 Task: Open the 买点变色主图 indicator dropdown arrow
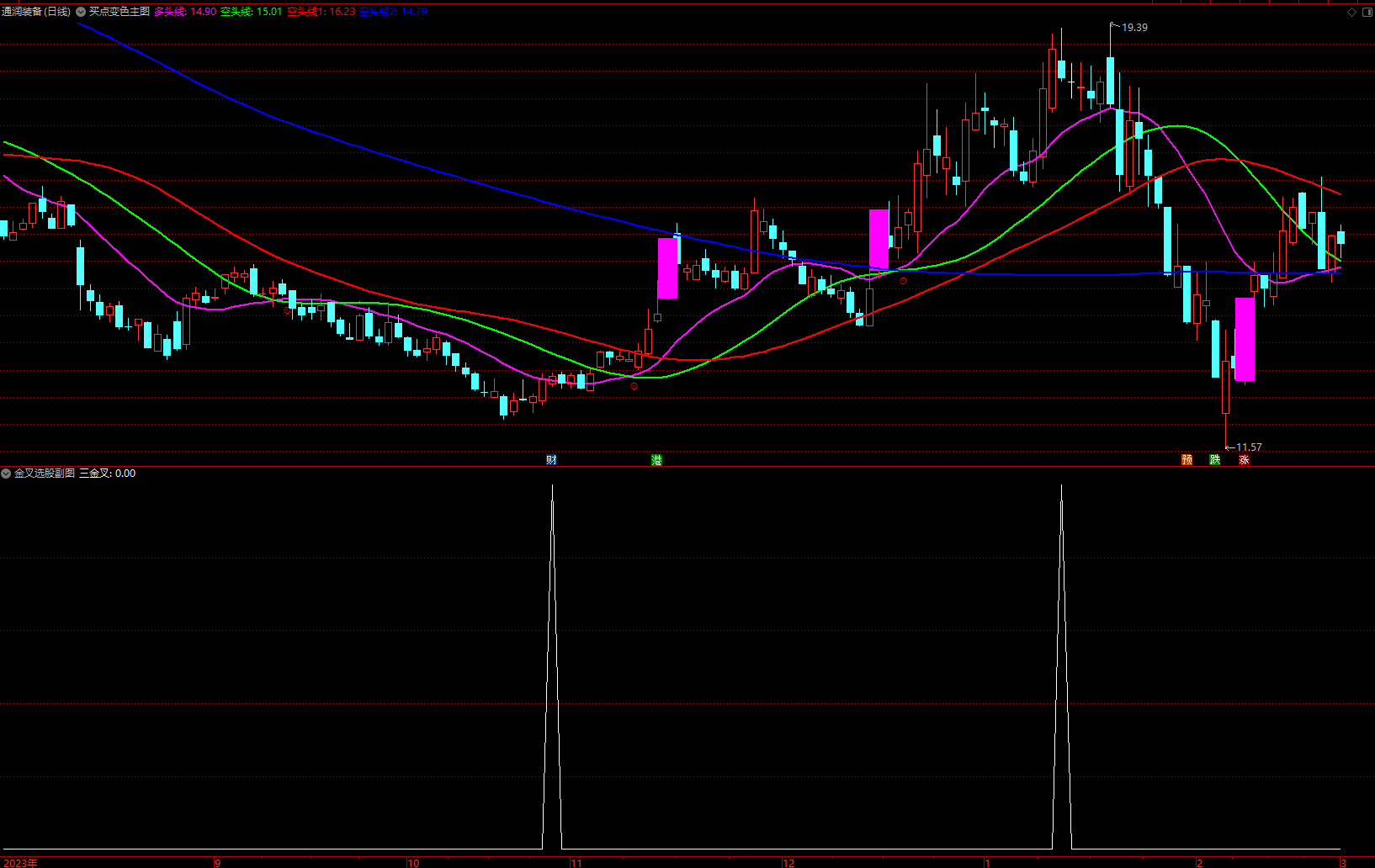(81, 12)
